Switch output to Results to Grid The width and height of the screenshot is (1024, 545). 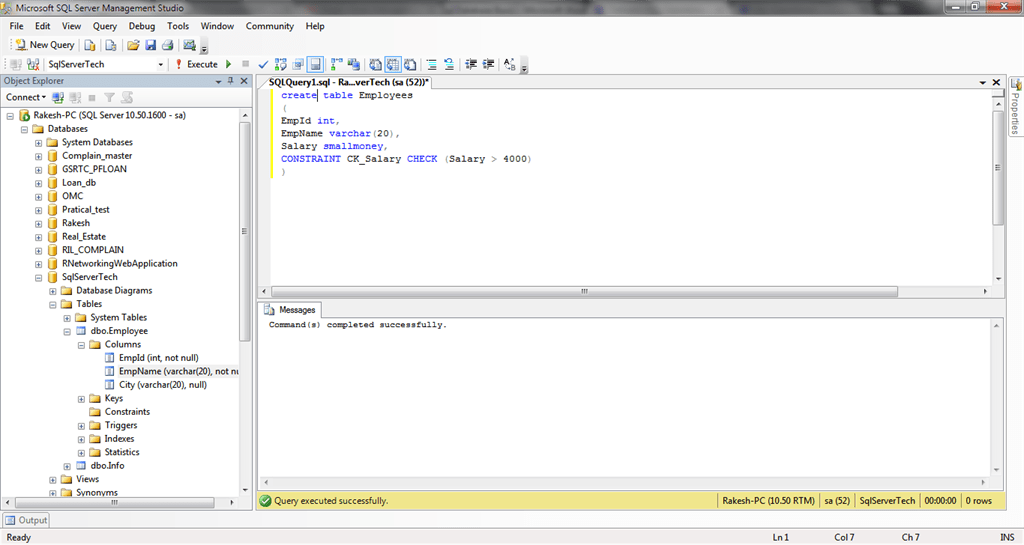[x=392, y=64]
